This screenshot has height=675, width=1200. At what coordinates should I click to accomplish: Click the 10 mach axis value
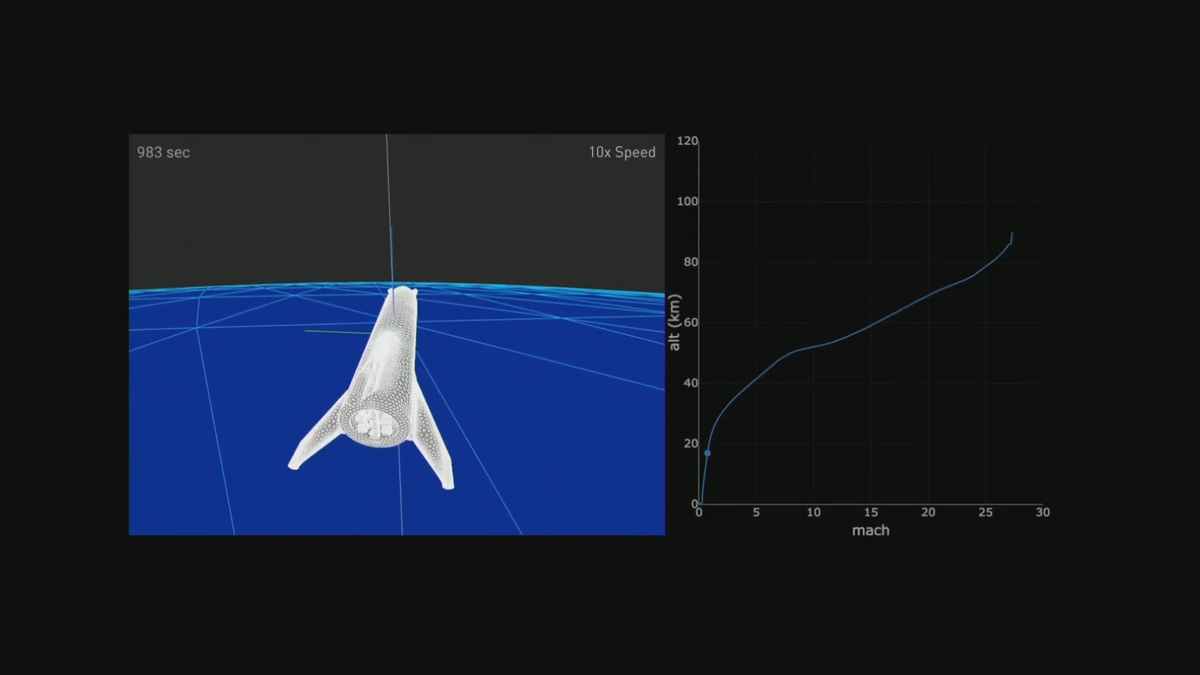813,512
